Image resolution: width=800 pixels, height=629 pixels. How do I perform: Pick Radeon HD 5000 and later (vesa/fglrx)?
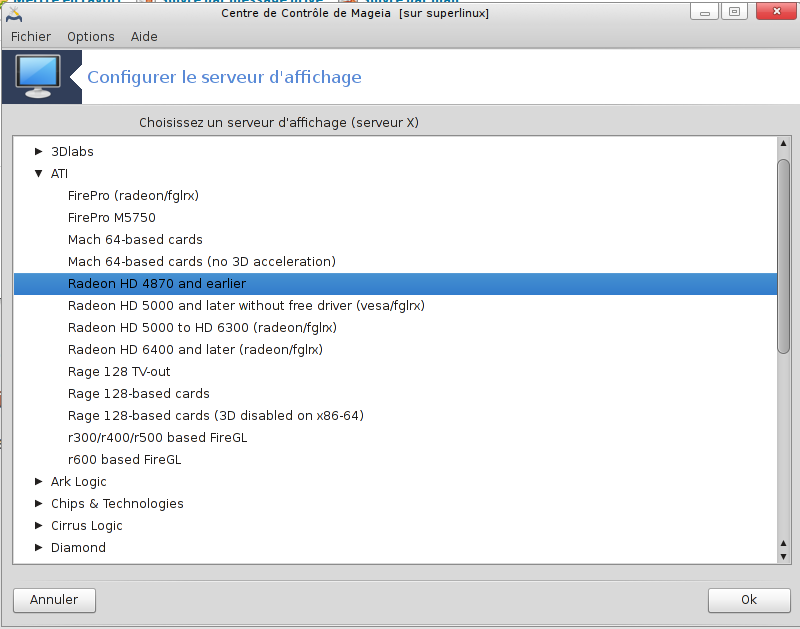tap(395, 306)
